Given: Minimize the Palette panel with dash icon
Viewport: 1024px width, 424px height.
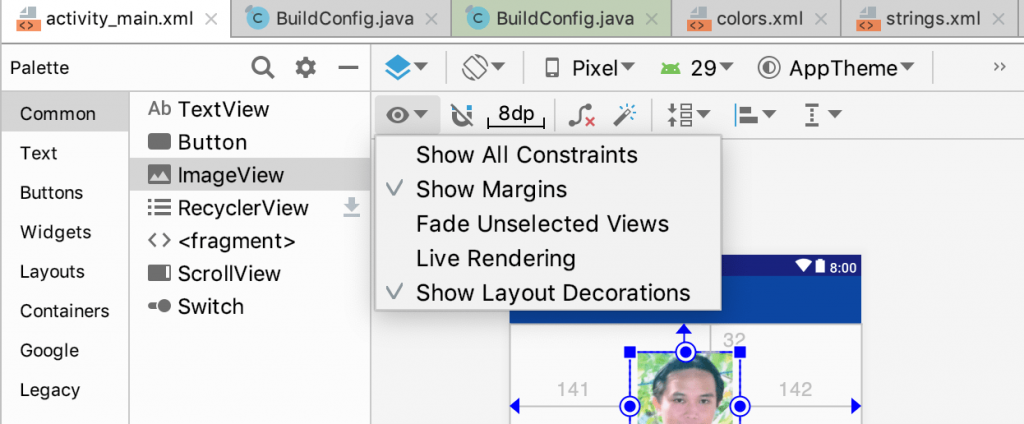Looking at the screenshot, I should coord(348,68).
